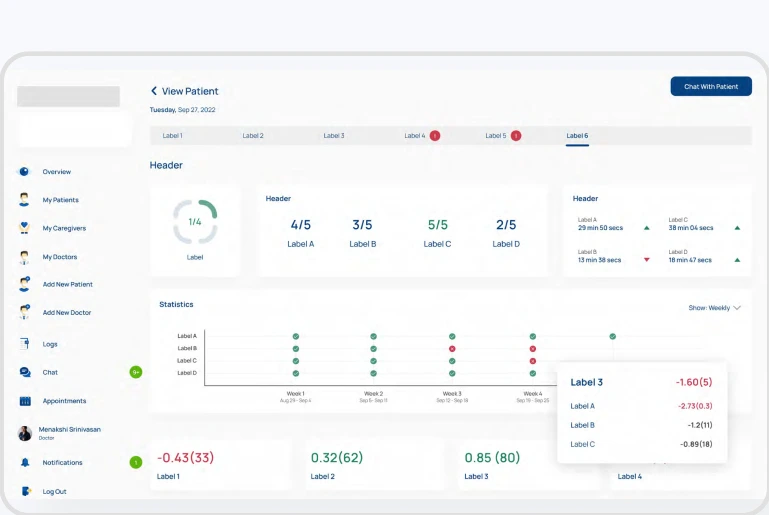Click the -0.43(33) Label 1 card

220,465
